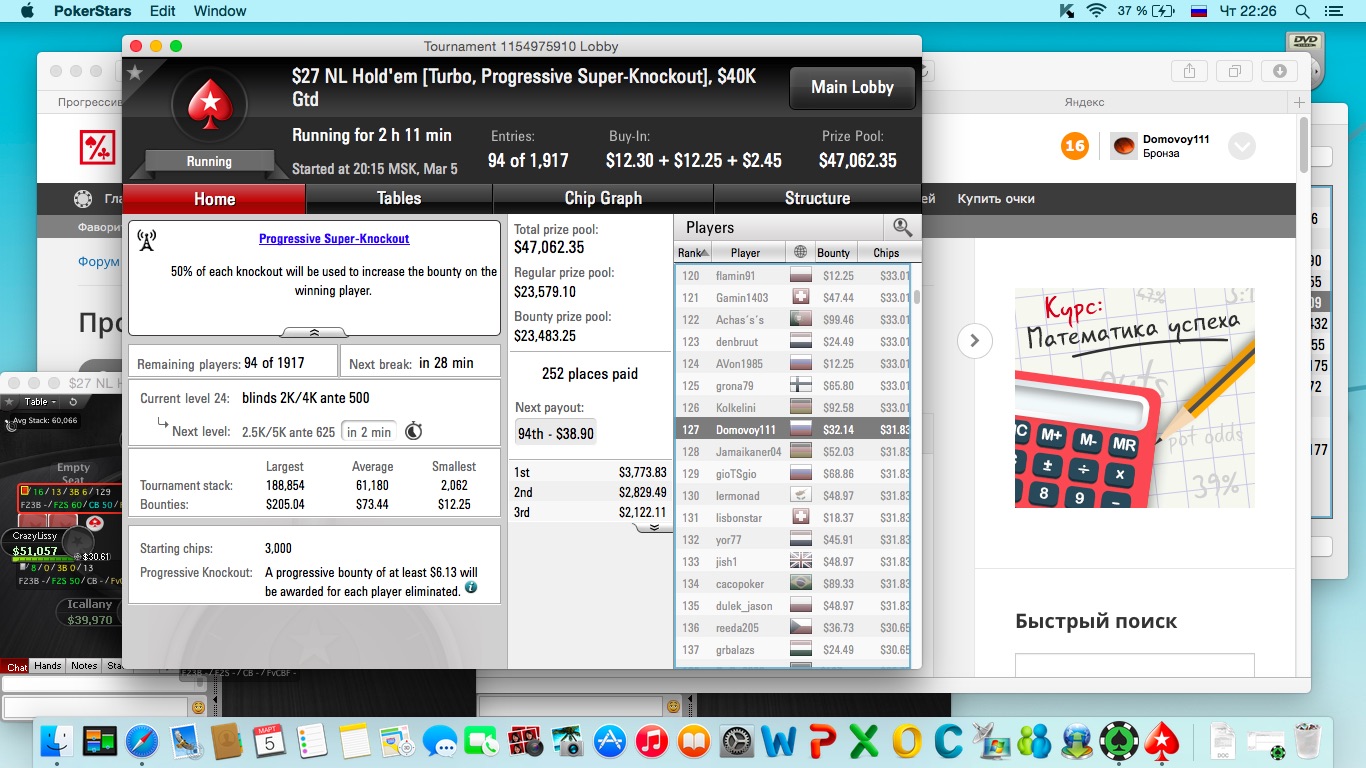Sort players by country globe column
Screen dimensions: 1366x768
click(800, 253)
